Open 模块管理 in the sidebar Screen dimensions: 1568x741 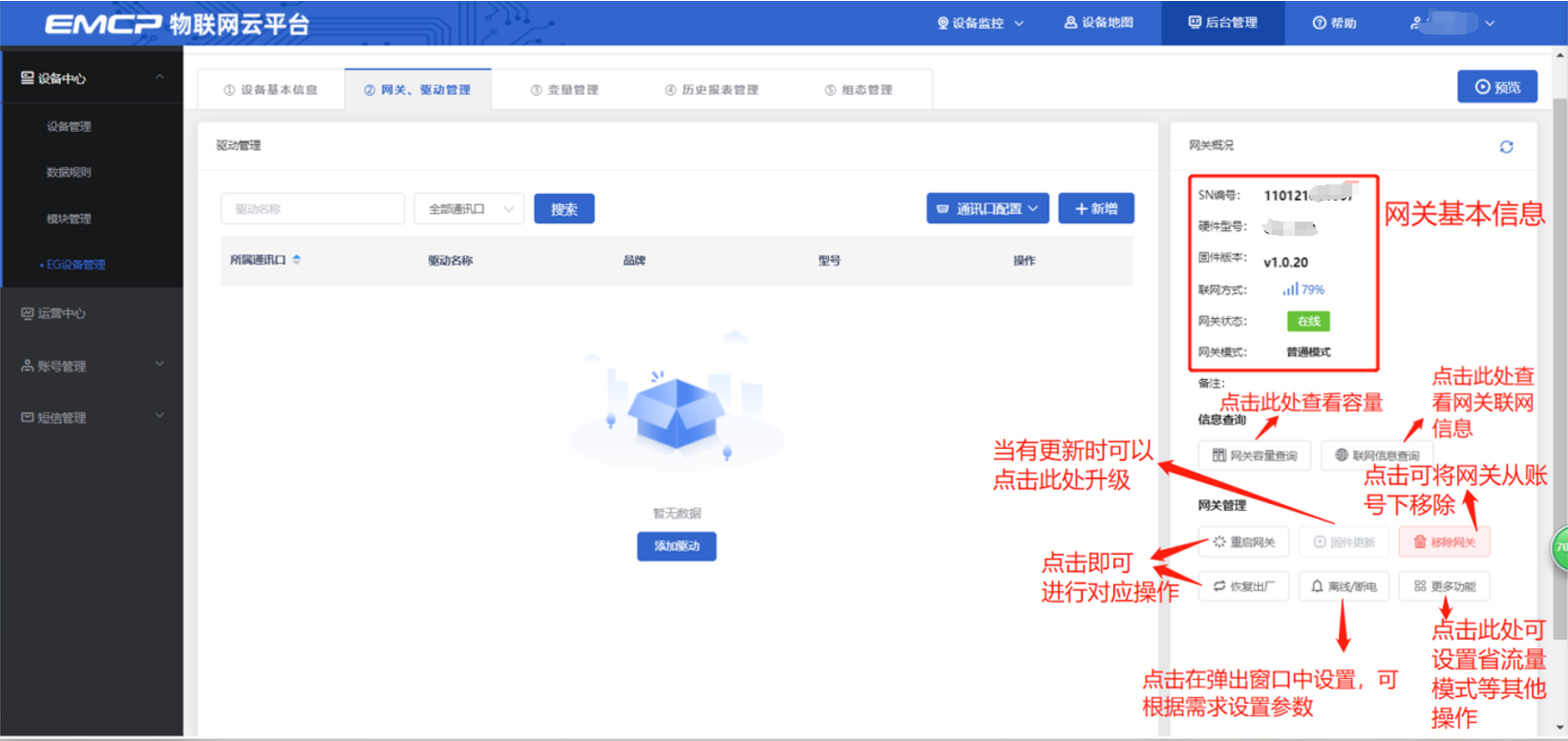tap(69, 219)
